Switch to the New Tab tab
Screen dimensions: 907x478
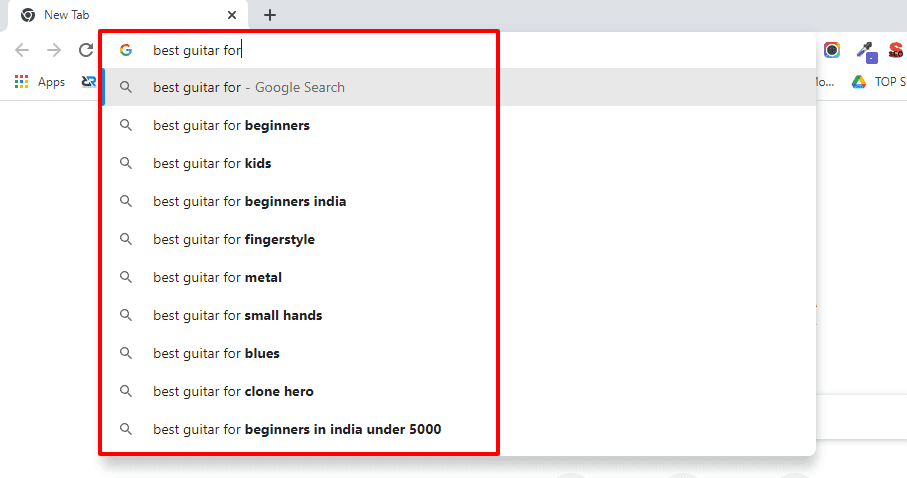click(120, 15)
